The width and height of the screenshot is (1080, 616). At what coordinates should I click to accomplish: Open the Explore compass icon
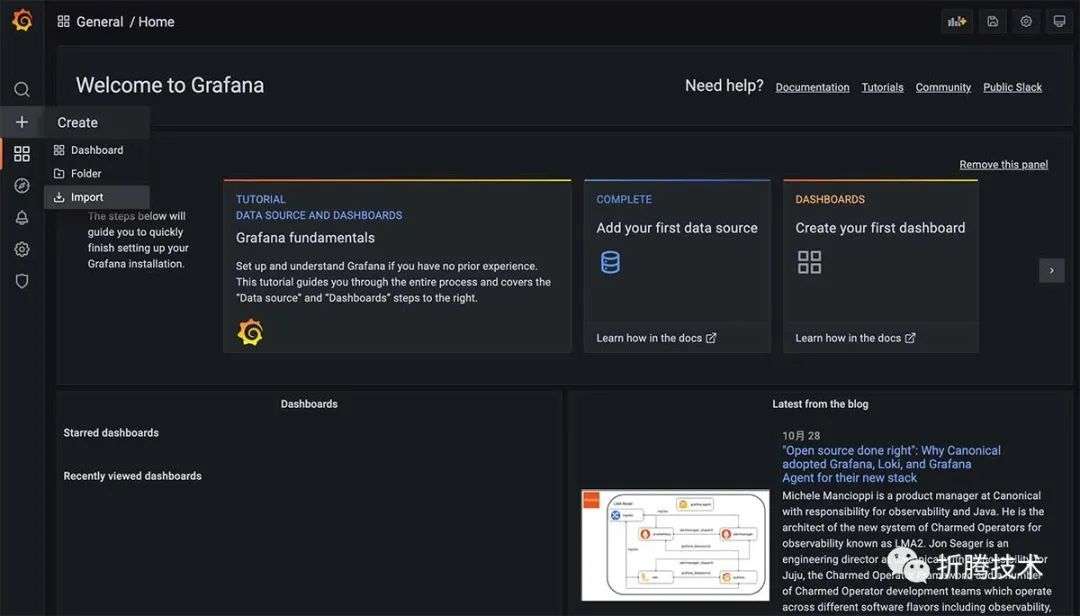[22, 185]
